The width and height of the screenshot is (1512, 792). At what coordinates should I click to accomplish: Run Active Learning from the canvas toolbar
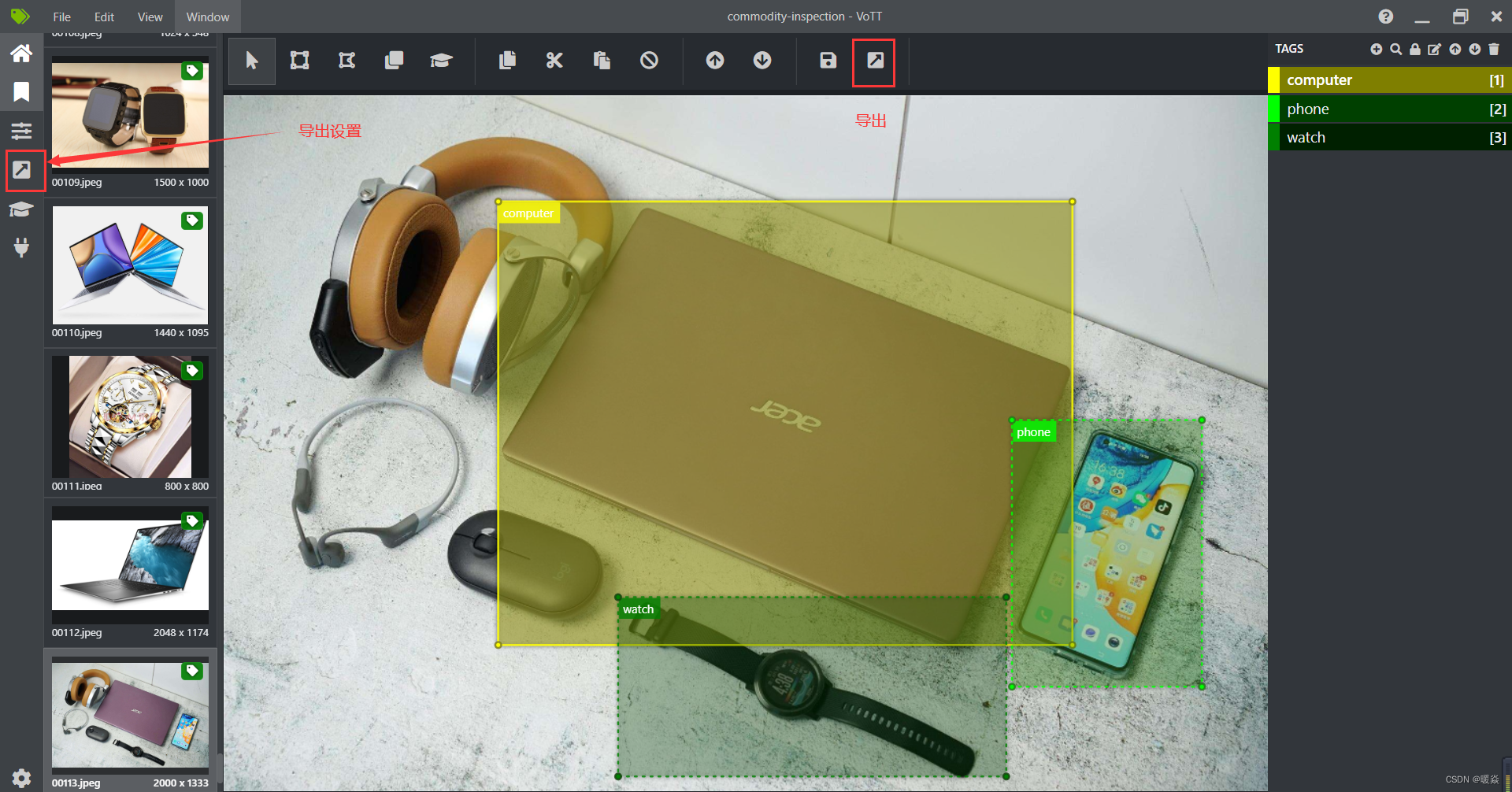(x=441, y=61)
